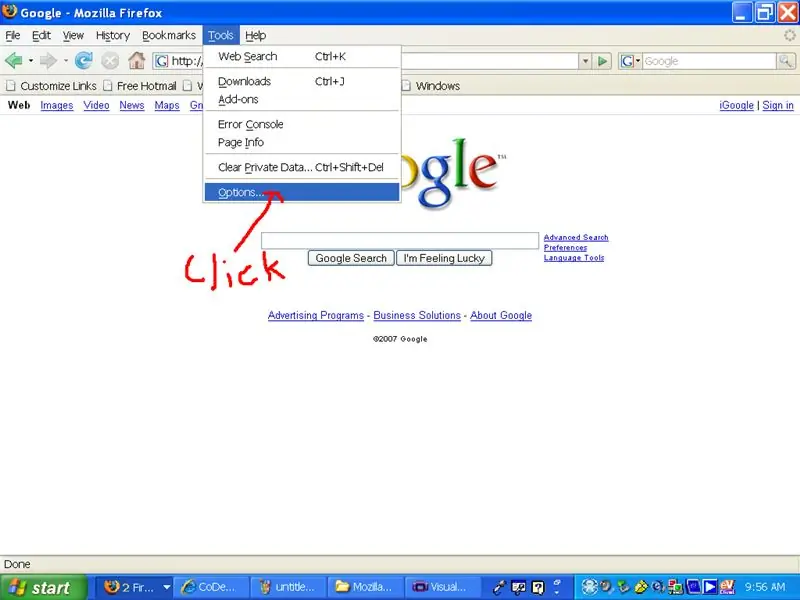Open the Forward history dropdown arrow
Viewport: 800px width, 600px height.
65,61
